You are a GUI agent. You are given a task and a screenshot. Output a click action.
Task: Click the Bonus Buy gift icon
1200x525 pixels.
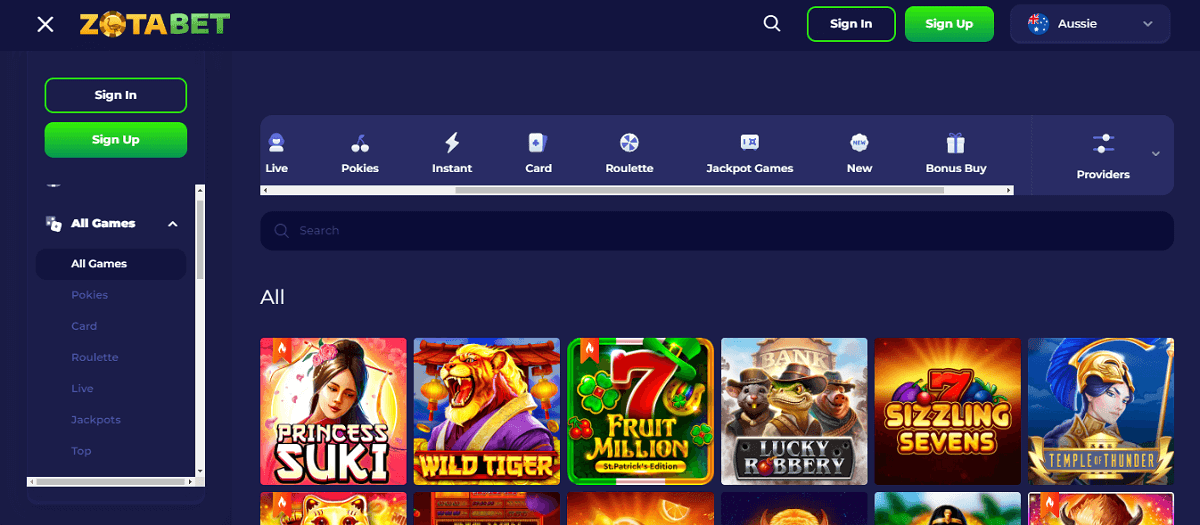click(956, 142)
